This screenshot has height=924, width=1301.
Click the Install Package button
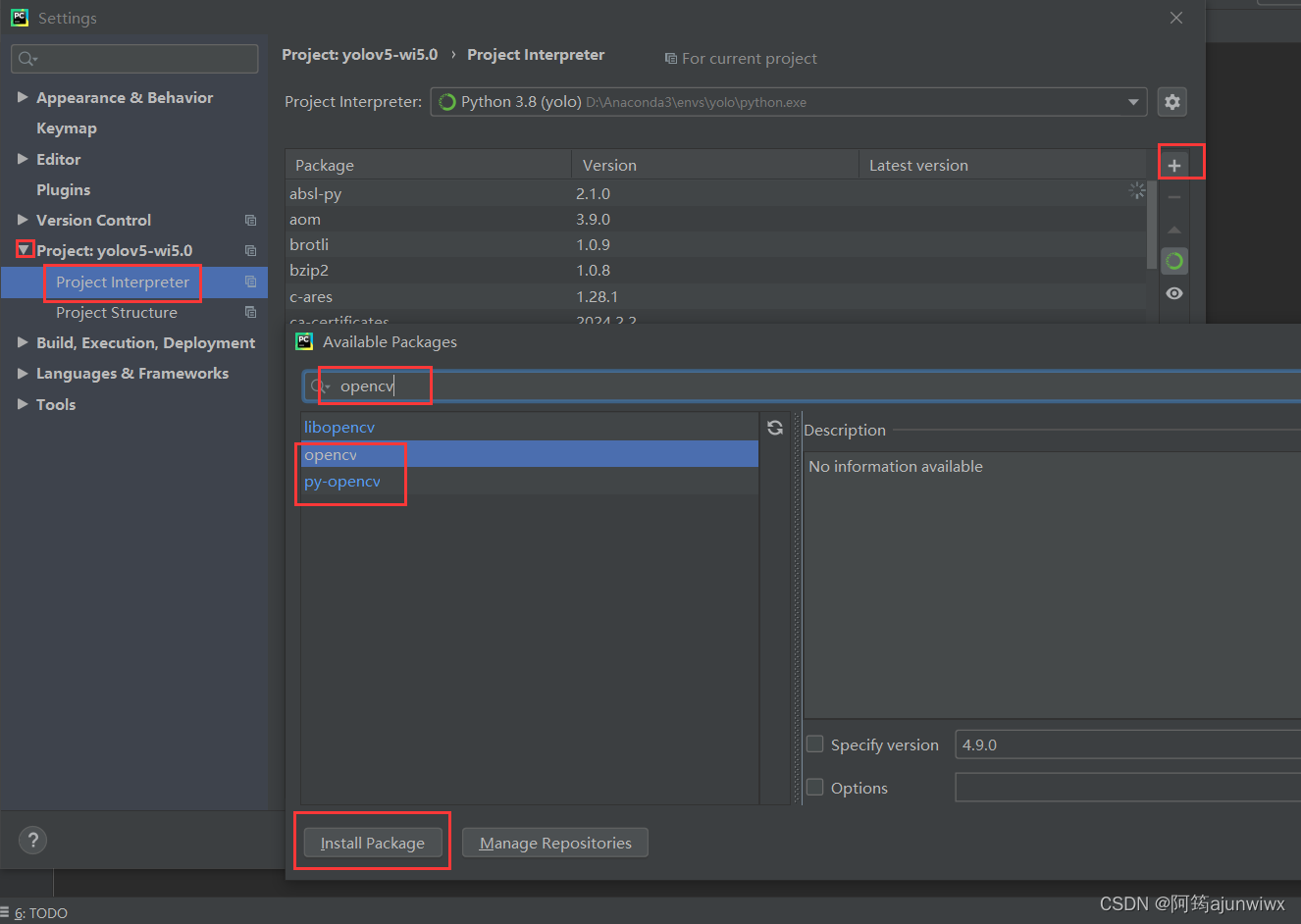coord(372,843)
